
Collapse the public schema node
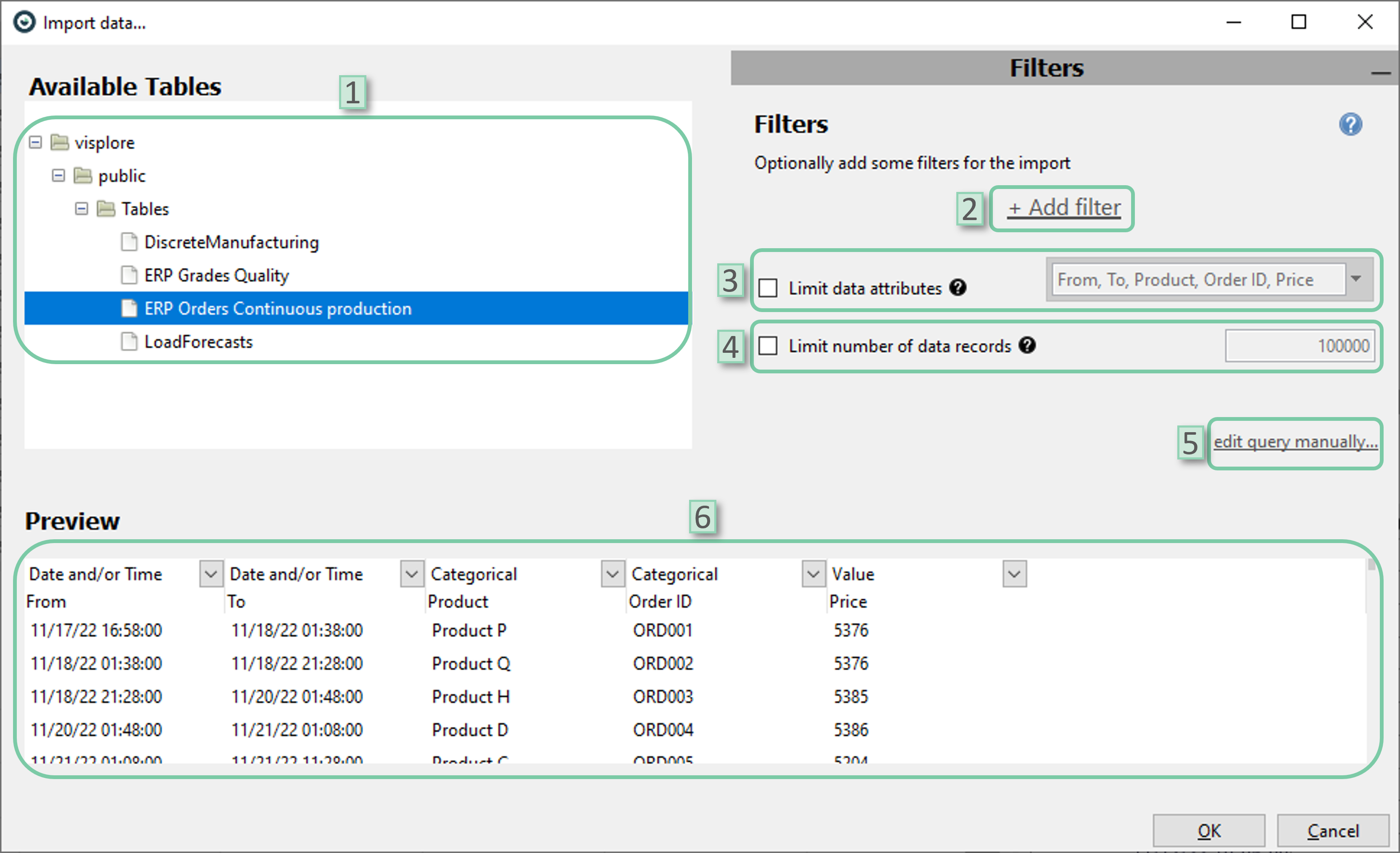58,176
